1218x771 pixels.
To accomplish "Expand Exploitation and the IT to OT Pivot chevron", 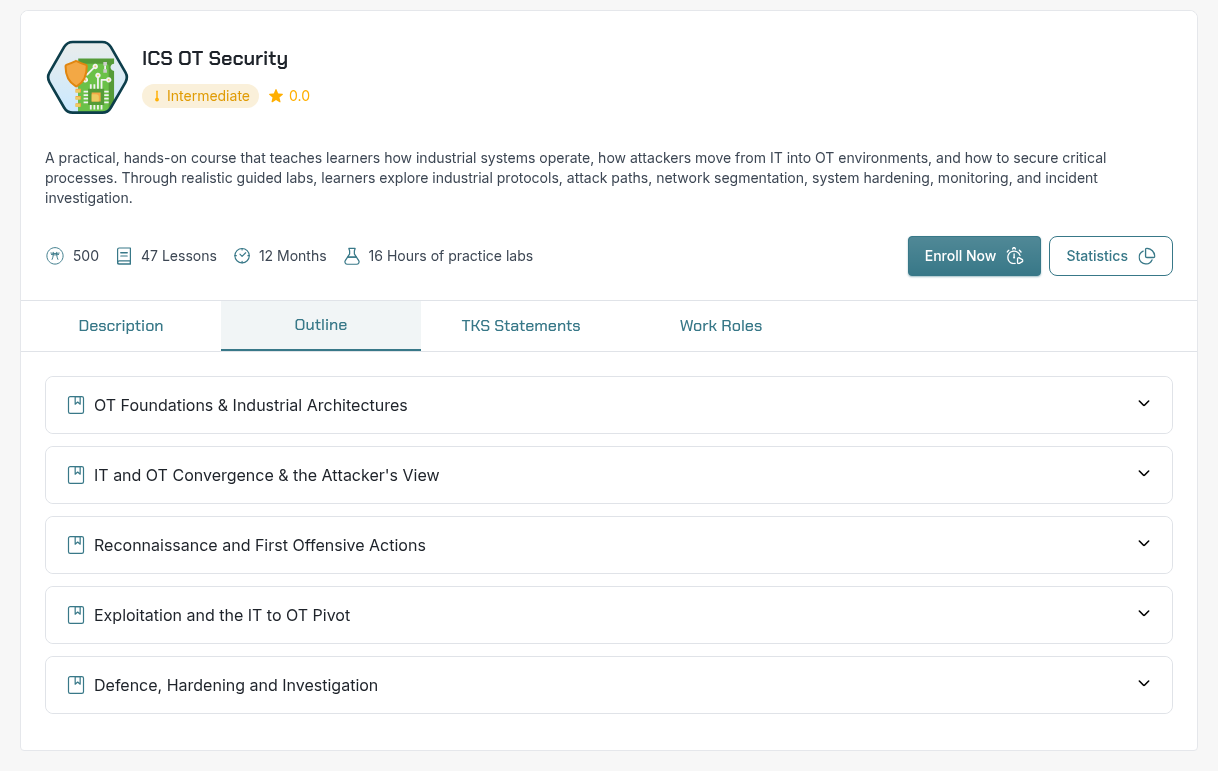I will (1144, 614).
